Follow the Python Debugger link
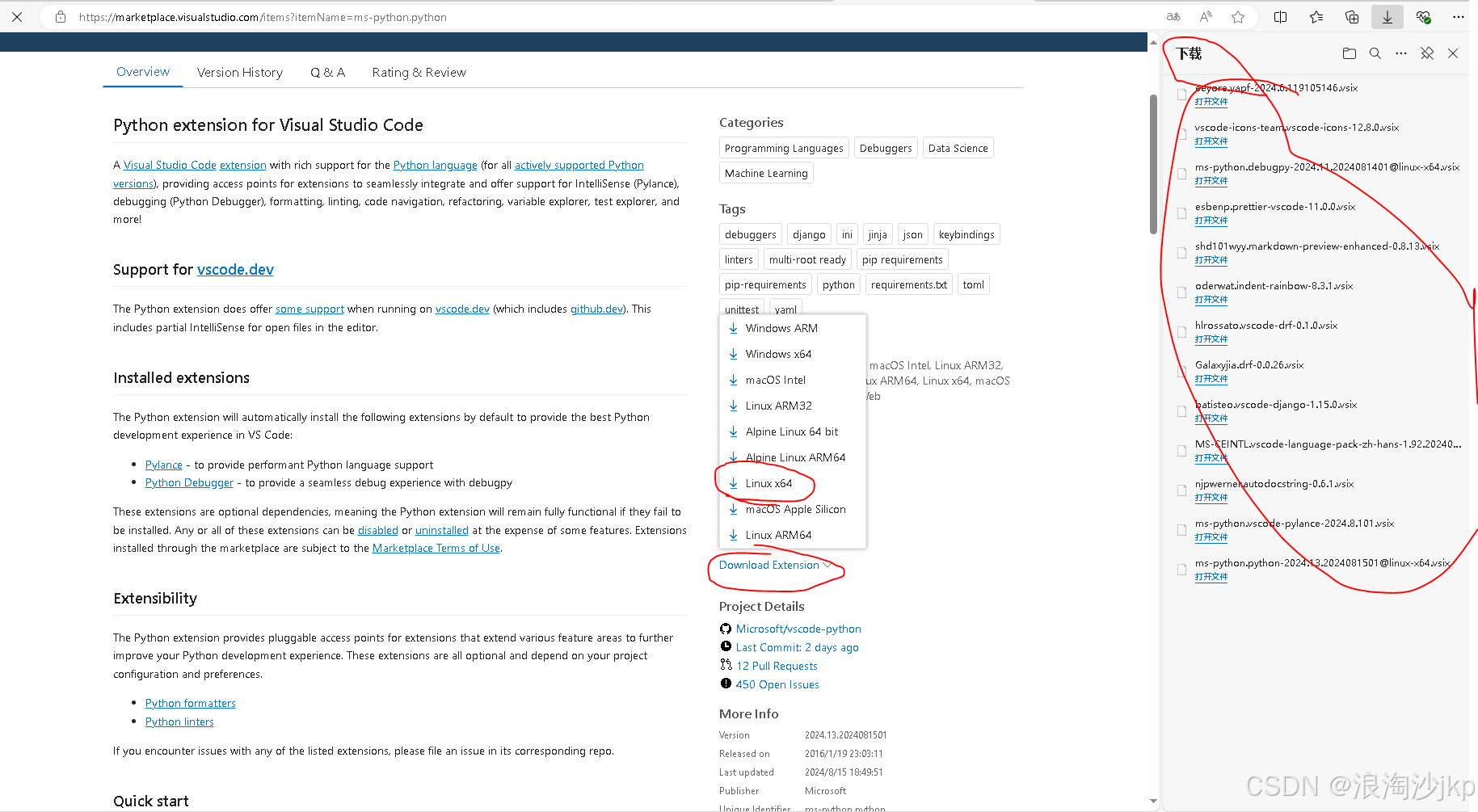 (x=189, y=482)
